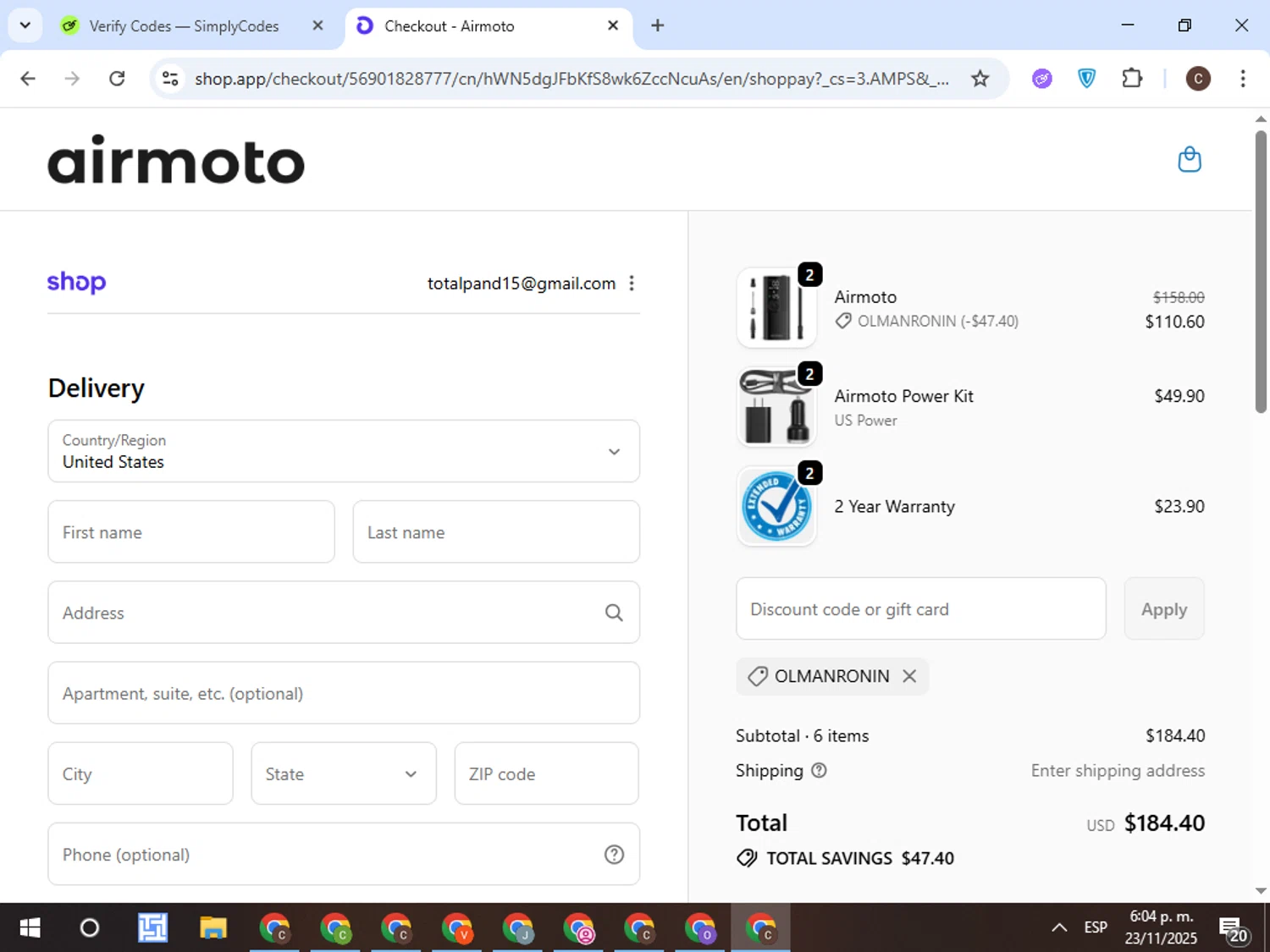Reload the checkout page
Viewport: 1270px width, 952px height.
pos(117,79)
